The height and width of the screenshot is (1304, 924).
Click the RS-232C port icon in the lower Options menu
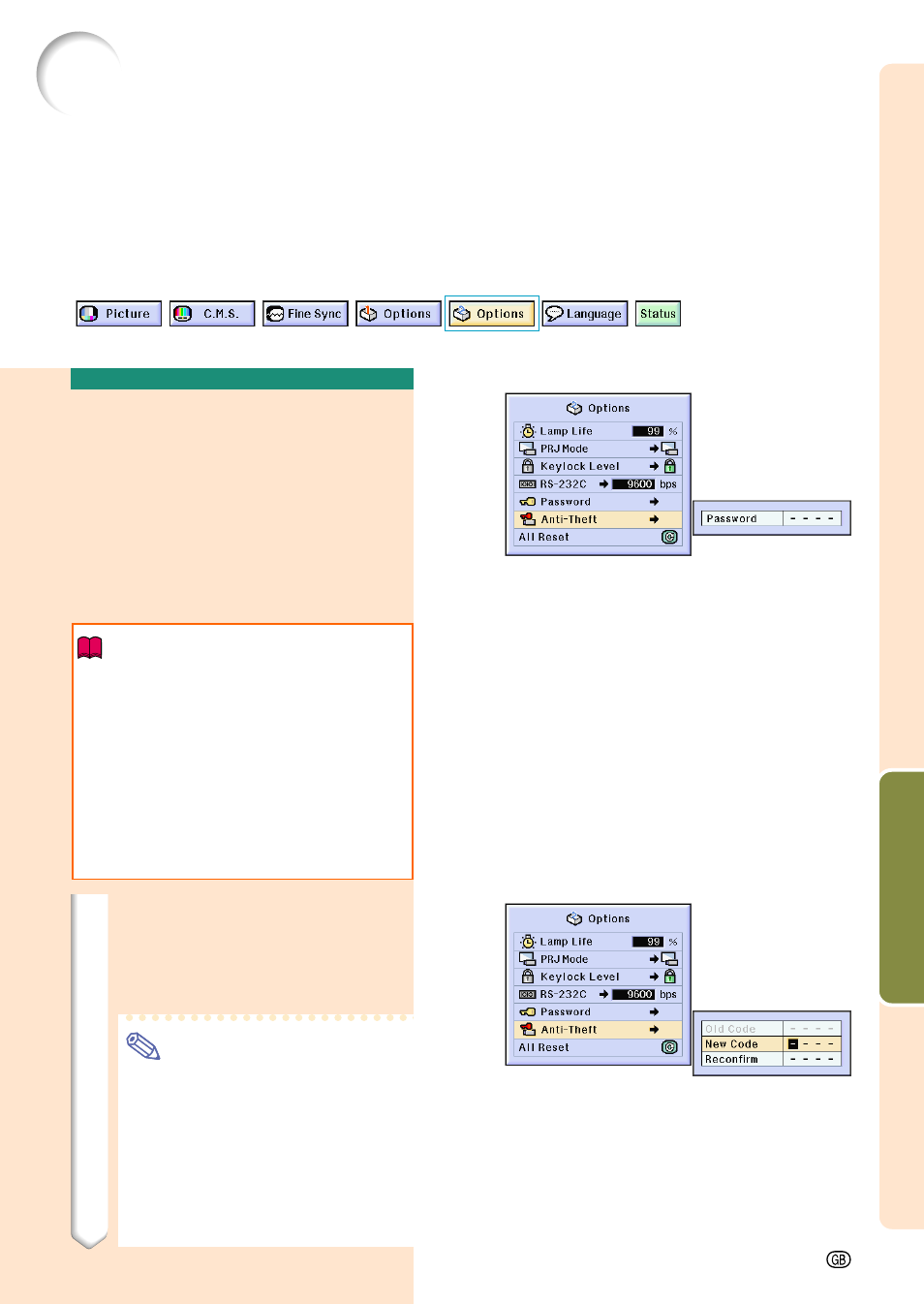click(x=527, y=995)
